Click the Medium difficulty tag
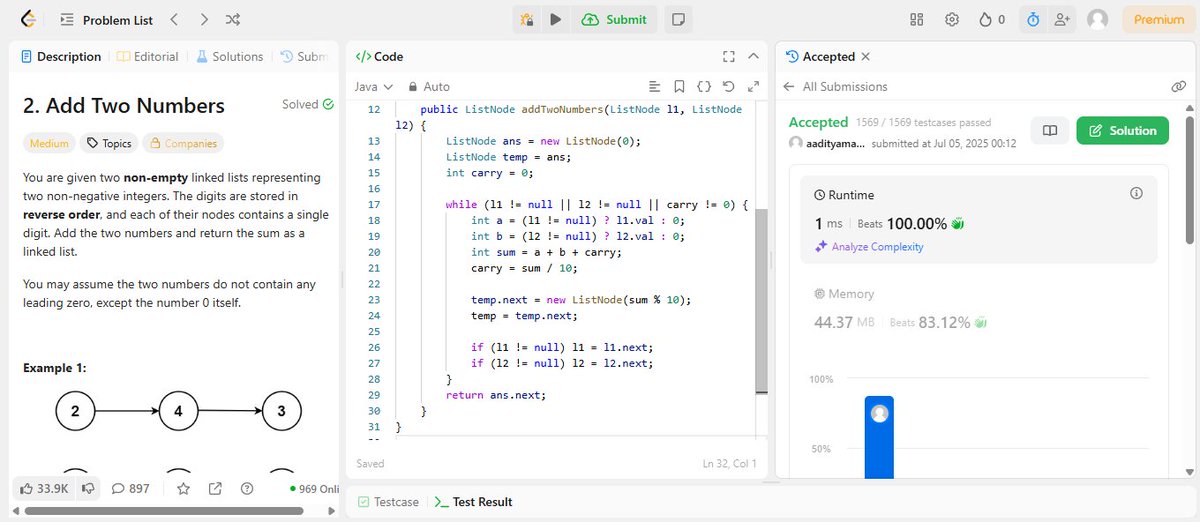The width and height of the screenshot is (1200, 522). pos(49,143)
